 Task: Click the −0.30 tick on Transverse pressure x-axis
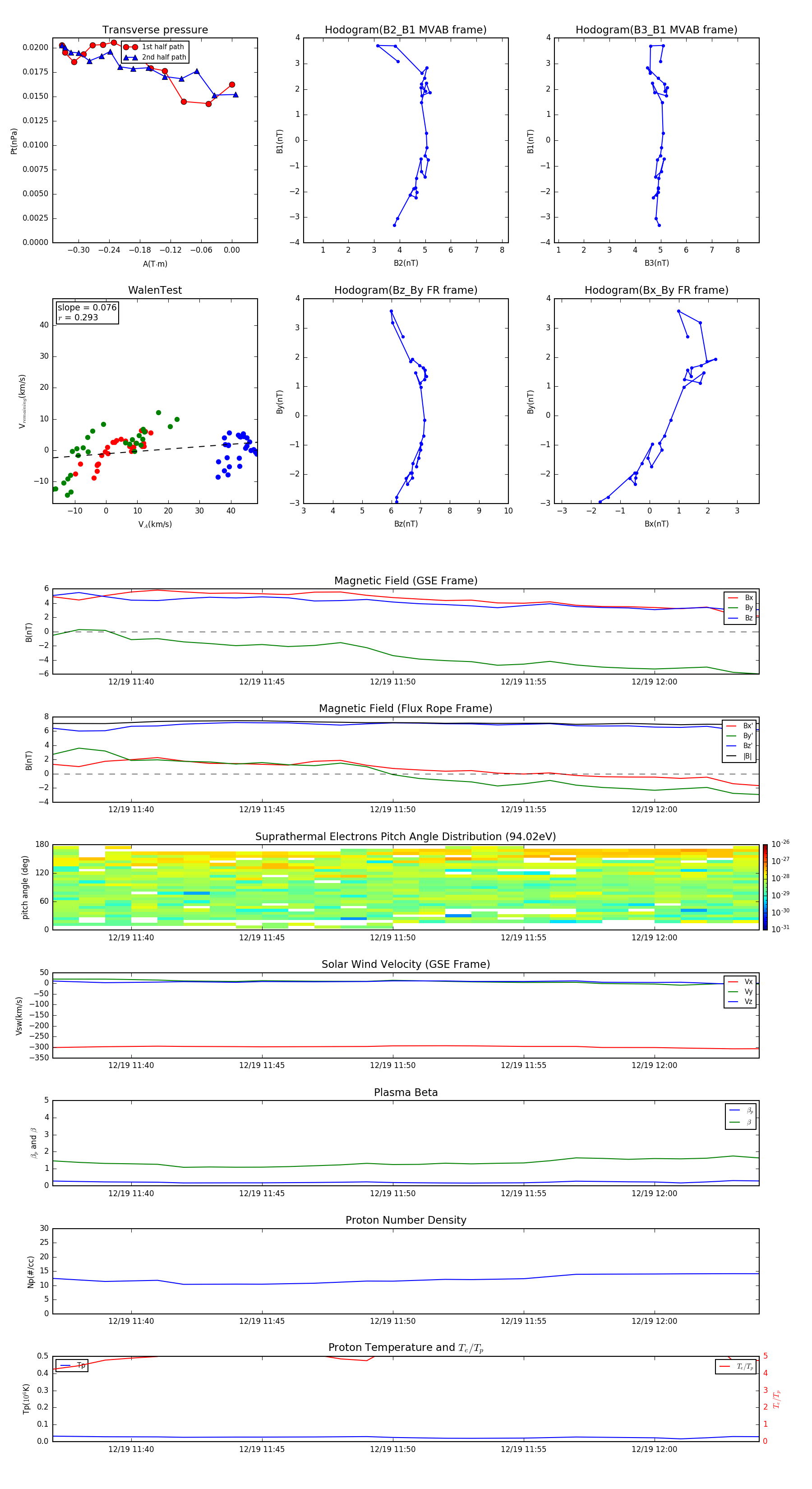pyautogui.click(x=78, y=250)
